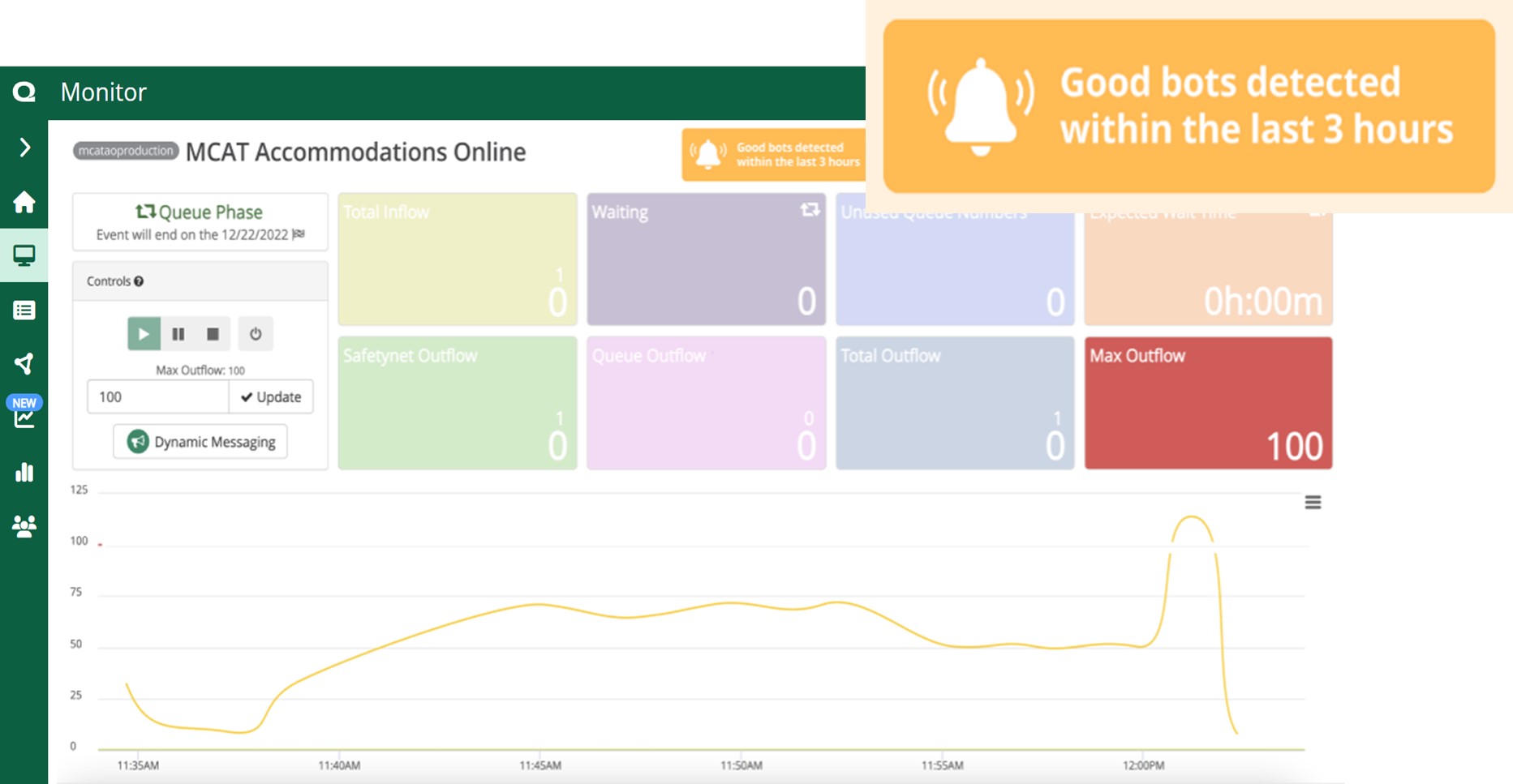Click the 11:35AM label on chart axis
Viewport: 1513px width, 784px height.
tap(138, 765)
